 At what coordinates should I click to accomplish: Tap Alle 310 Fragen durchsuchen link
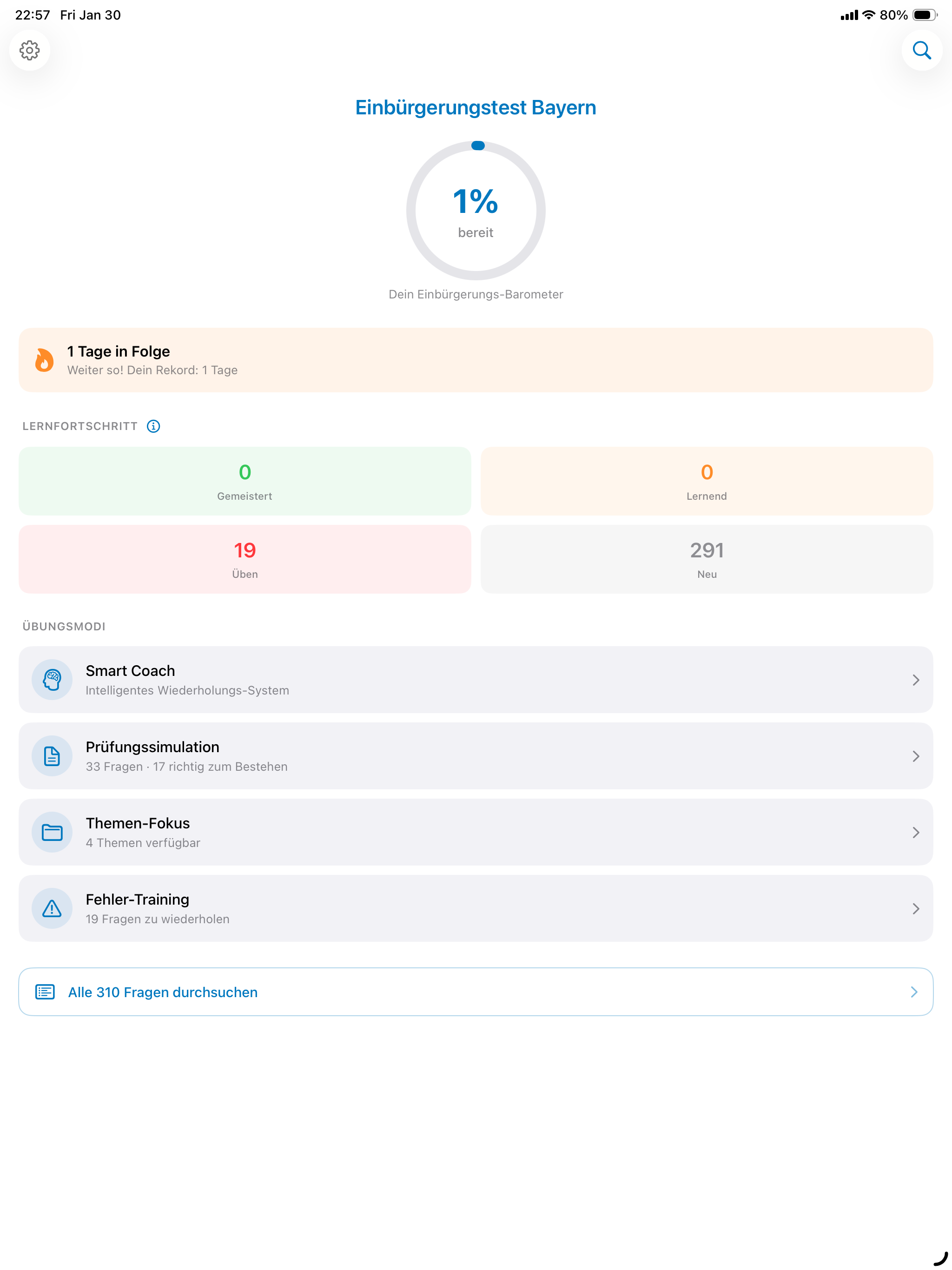pyautogui.click(x=476, y=992)
